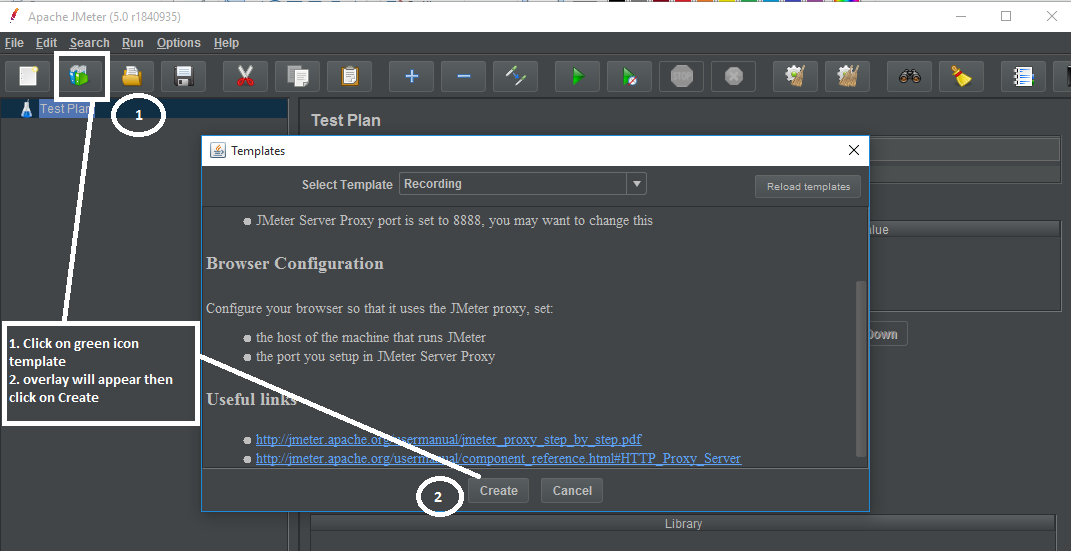
Task: Click the Reset search broom icon
Action: click(x=961, y=76)
